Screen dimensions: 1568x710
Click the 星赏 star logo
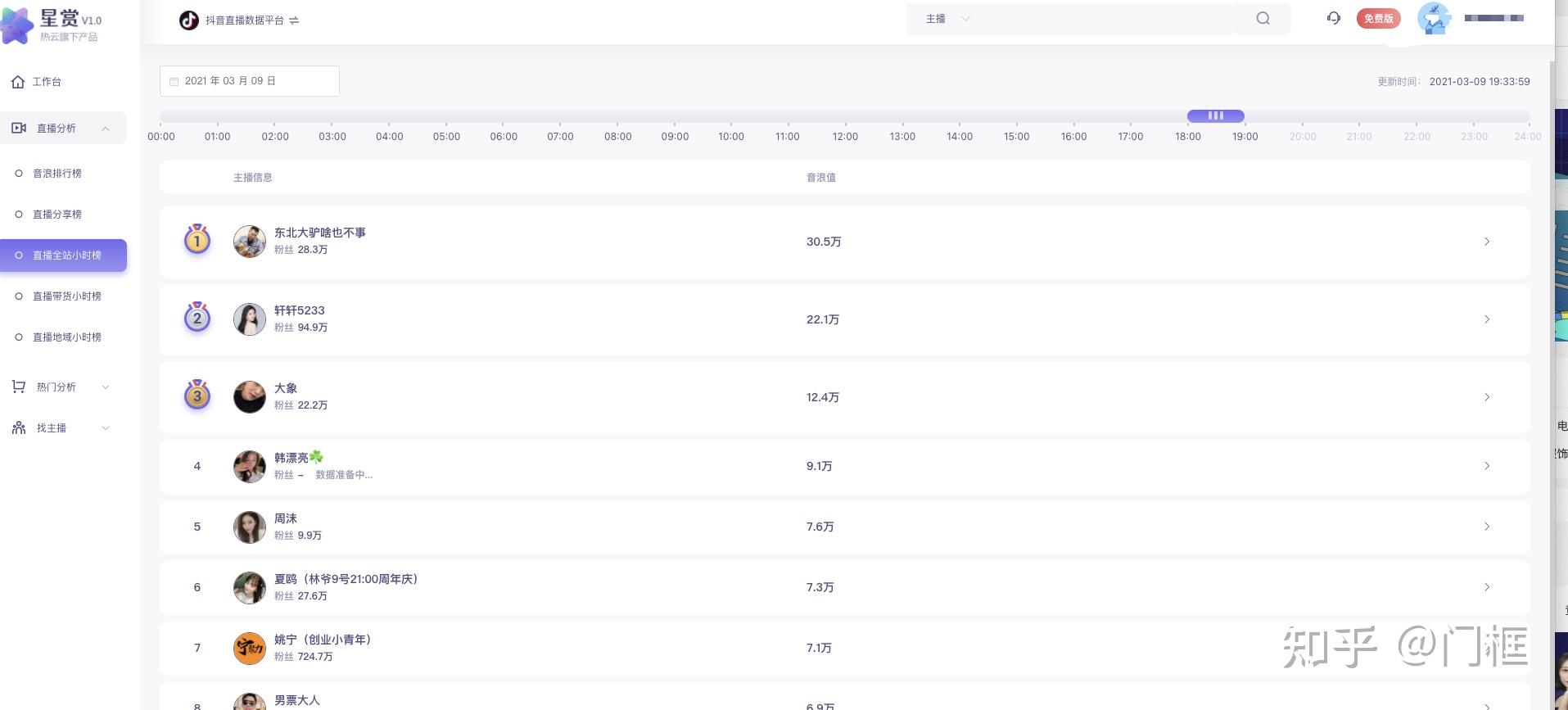(16, 26)
